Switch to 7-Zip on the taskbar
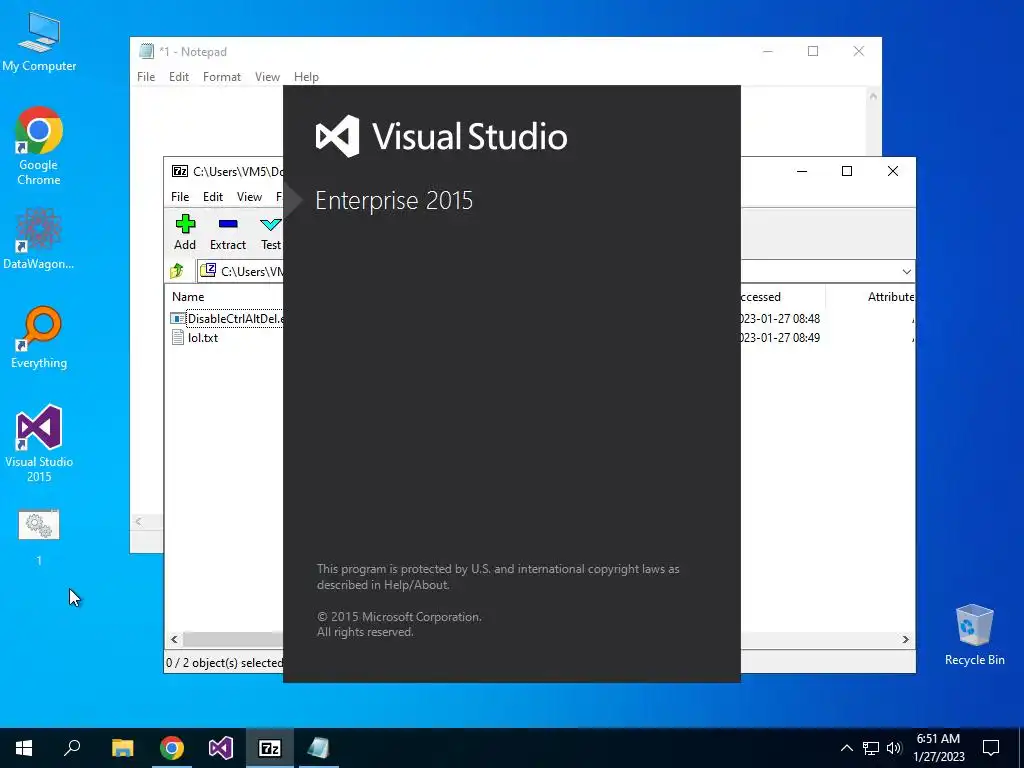 click(270, 748)
